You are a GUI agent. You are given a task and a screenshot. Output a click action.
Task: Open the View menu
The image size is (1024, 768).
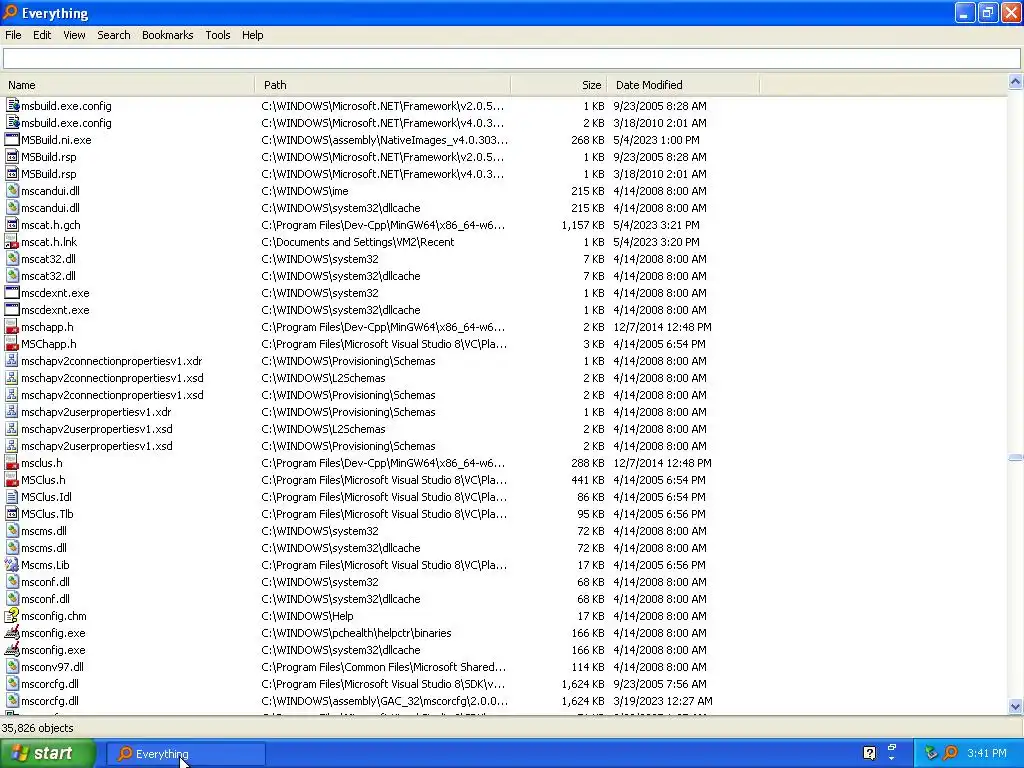(x=74, y=35)
